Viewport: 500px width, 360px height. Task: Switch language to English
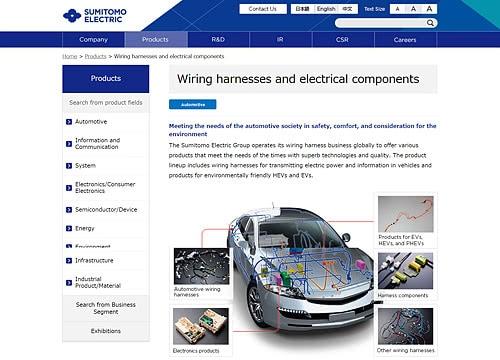pos(326,9)
